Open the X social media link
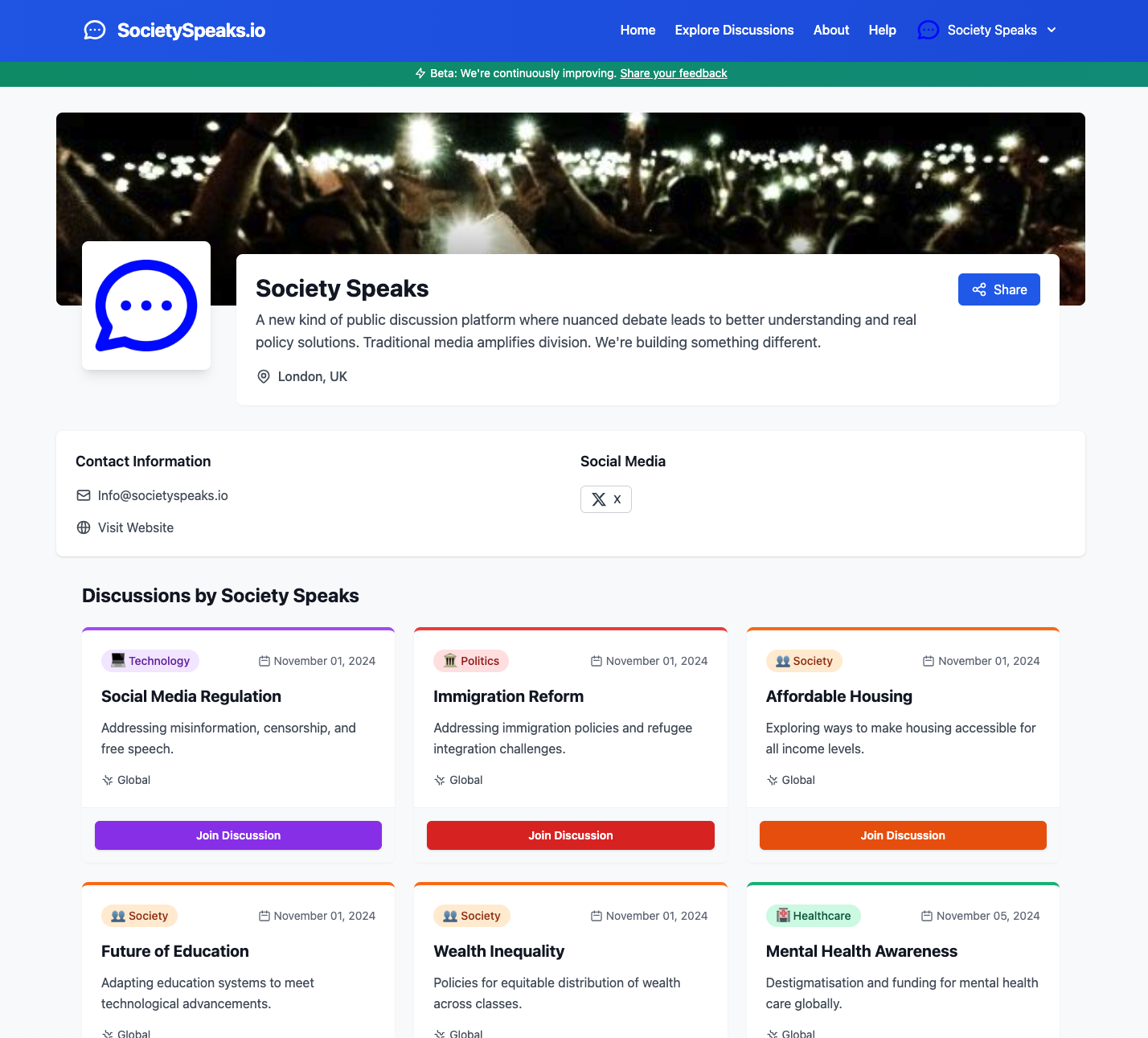 606,499
